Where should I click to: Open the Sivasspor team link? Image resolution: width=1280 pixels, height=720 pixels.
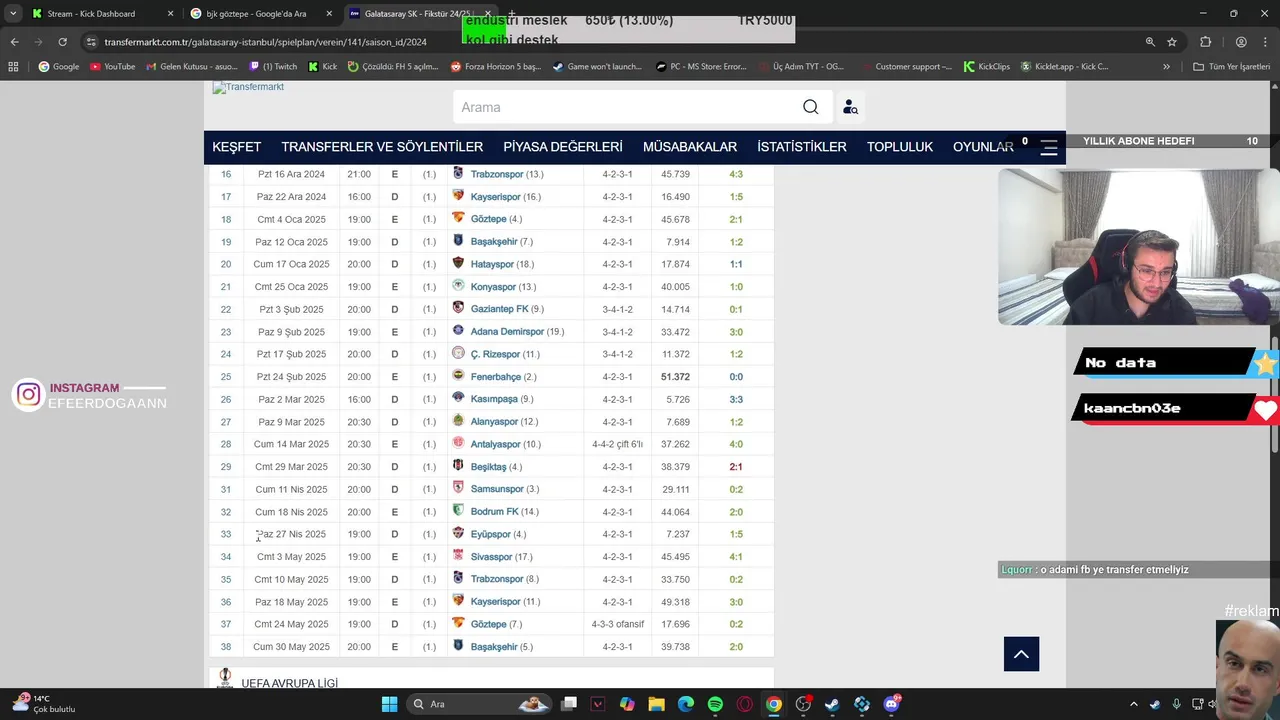pyautogui.click(x=491, y=557)
